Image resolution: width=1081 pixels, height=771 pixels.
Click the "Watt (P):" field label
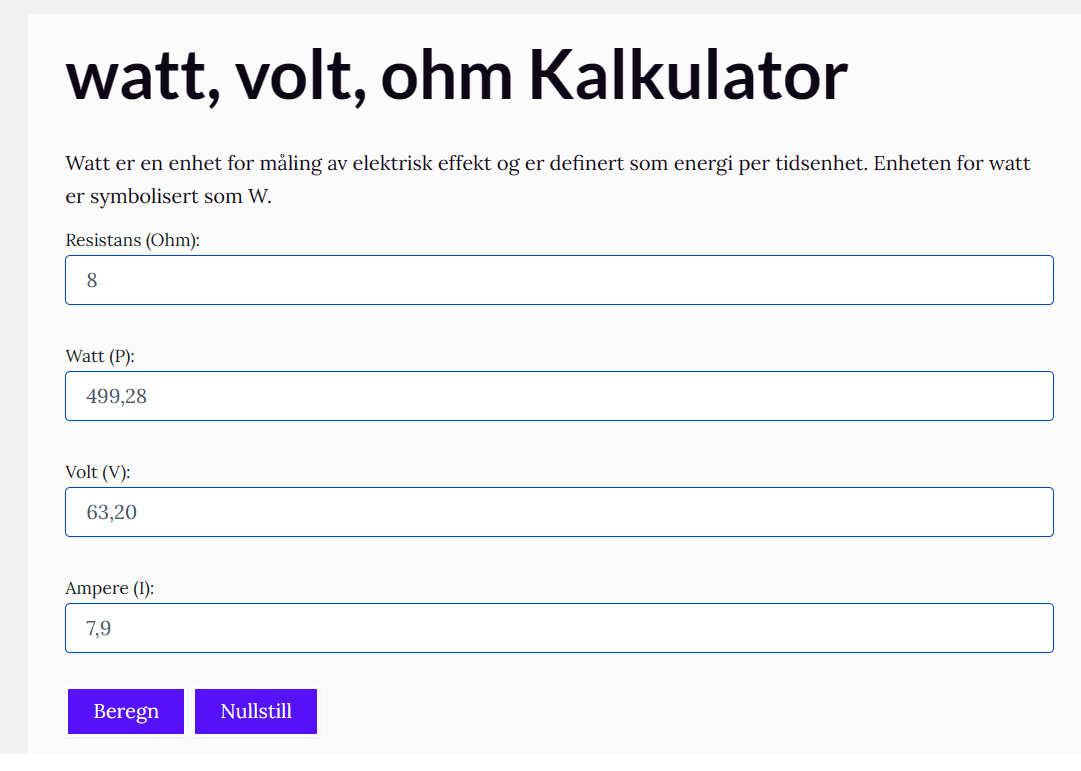point(100,356)
